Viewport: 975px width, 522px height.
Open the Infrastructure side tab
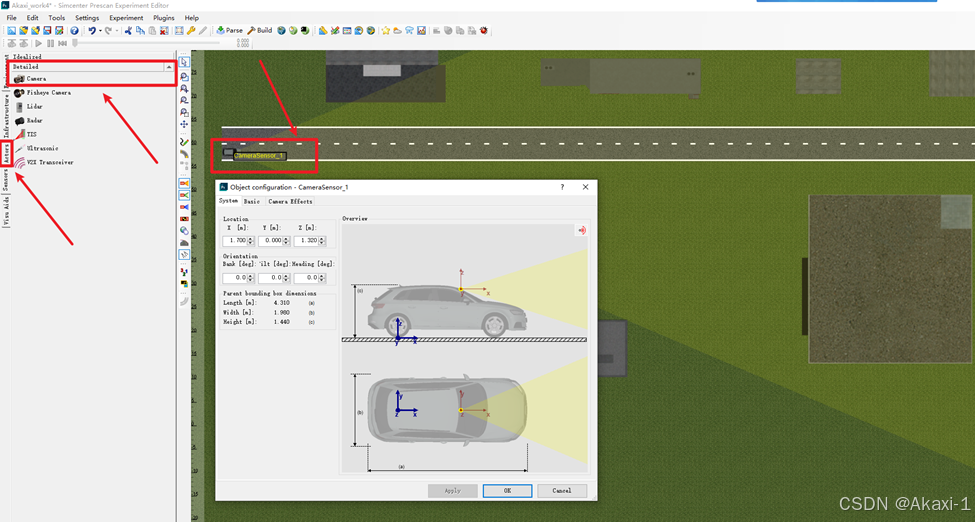pyautogui.click(x=7, y=116)
